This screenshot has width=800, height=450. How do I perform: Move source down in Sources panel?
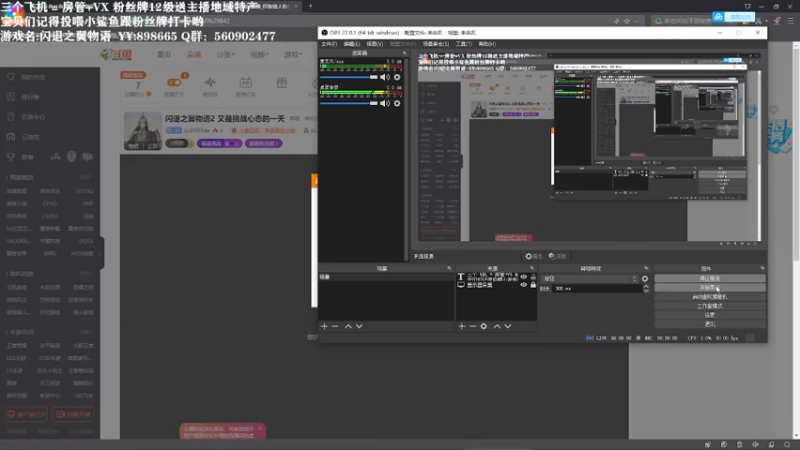click(x=508, y=326)
